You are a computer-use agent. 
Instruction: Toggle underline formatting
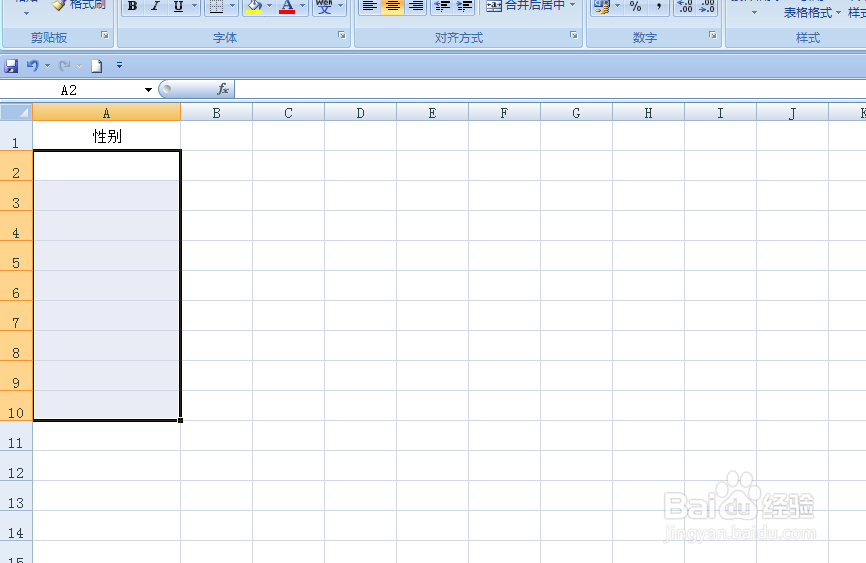click(178, 7)
